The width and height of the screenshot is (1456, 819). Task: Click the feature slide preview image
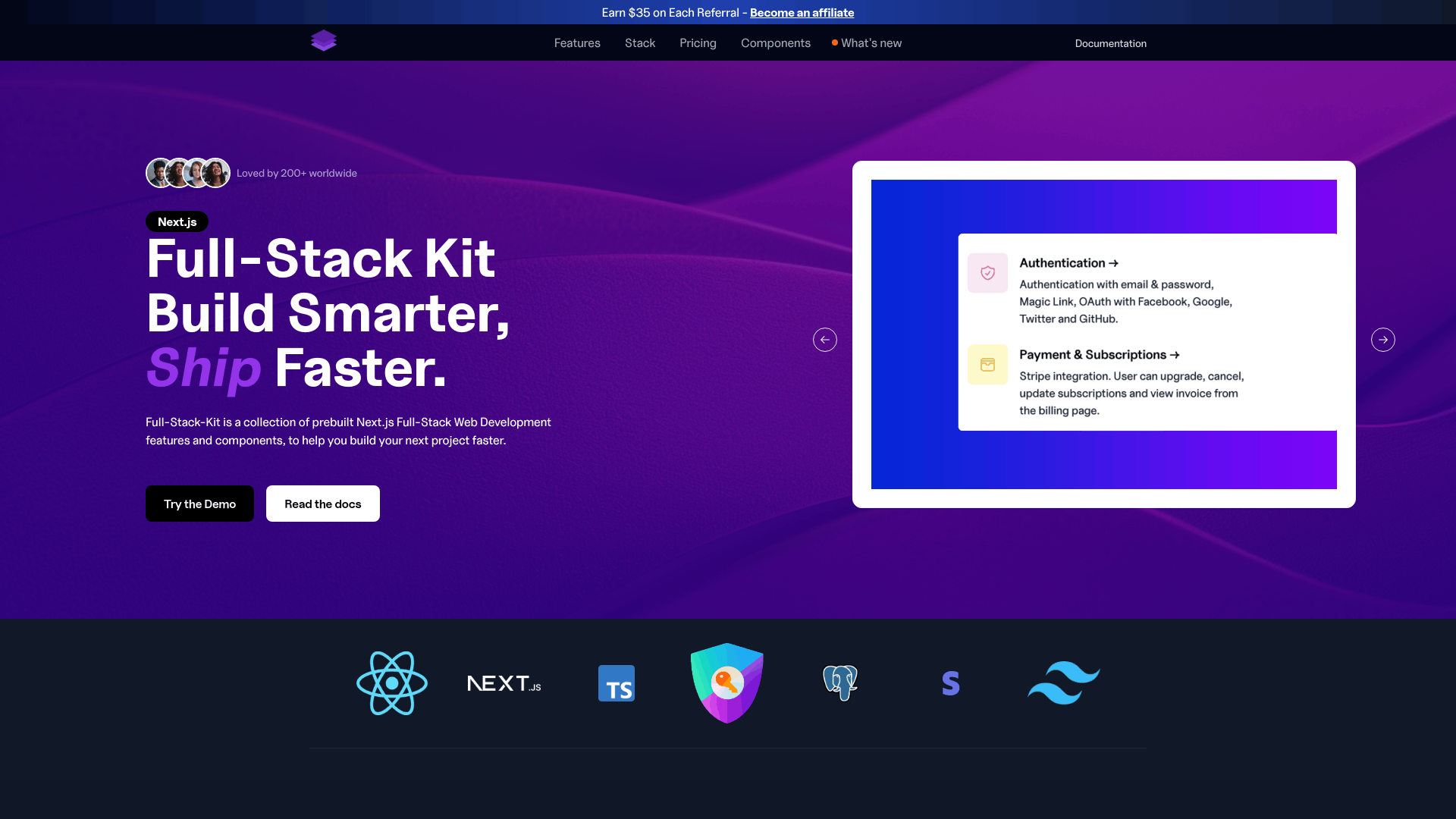click(1104, 334)
